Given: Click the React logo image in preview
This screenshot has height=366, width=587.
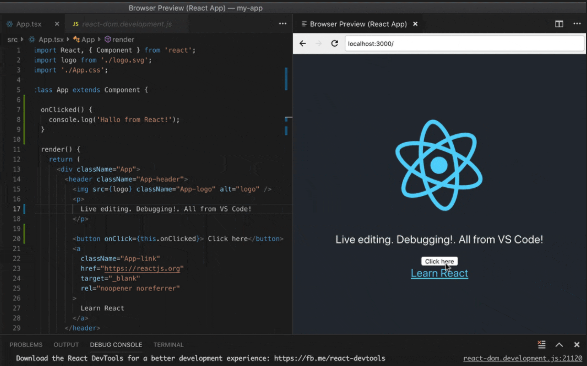Looking at the screenshot, I should click(x=439, y=165).
